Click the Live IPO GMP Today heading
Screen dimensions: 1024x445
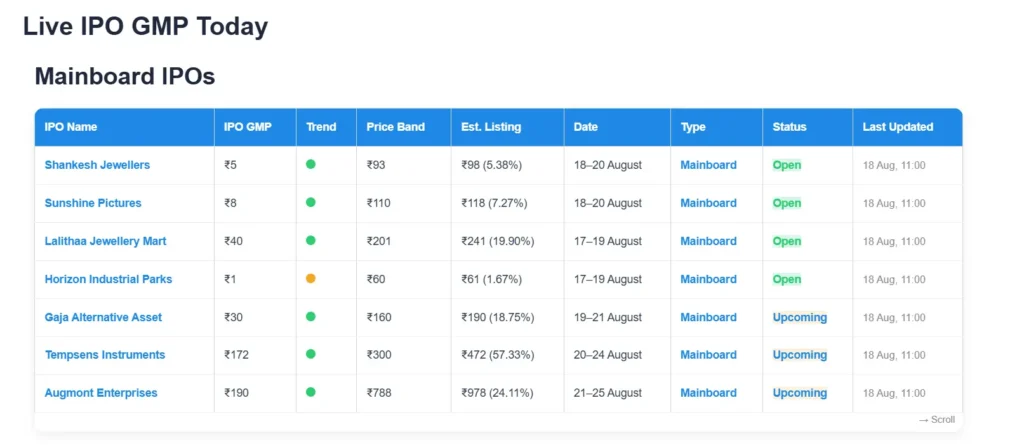pyautogui.click(x=146, y=27)
